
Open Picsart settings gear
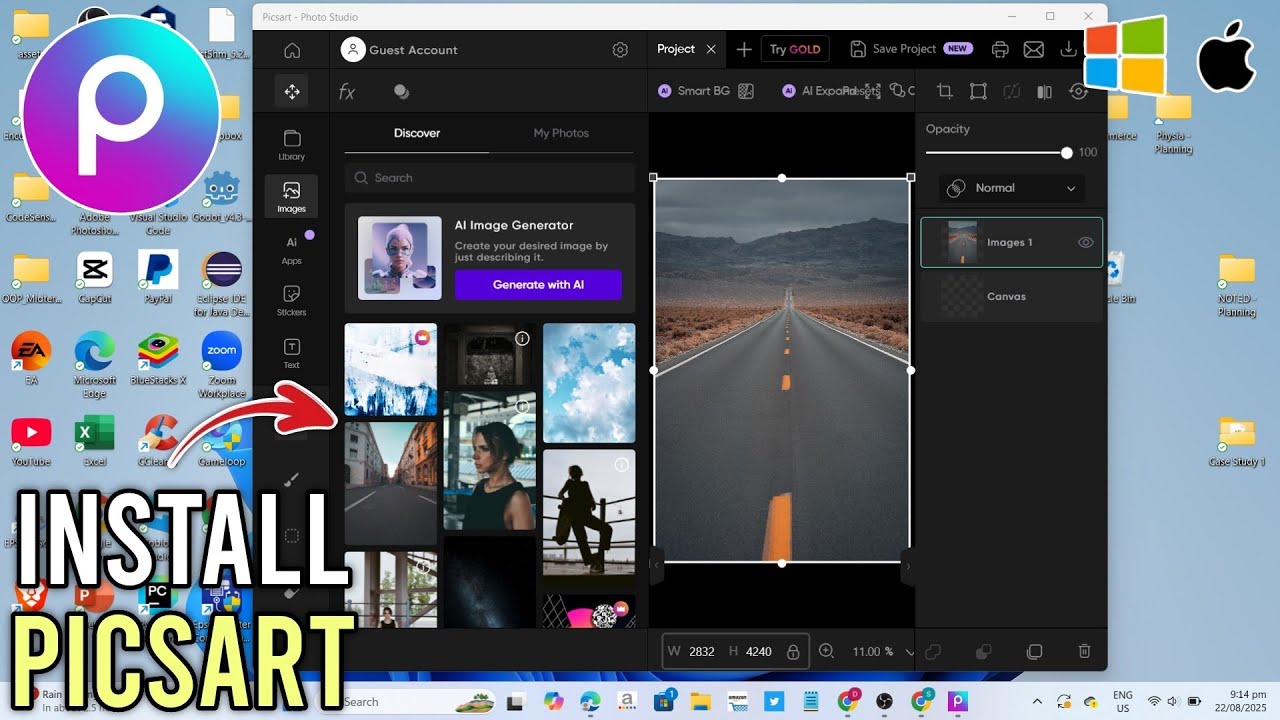tap(620, 50)
